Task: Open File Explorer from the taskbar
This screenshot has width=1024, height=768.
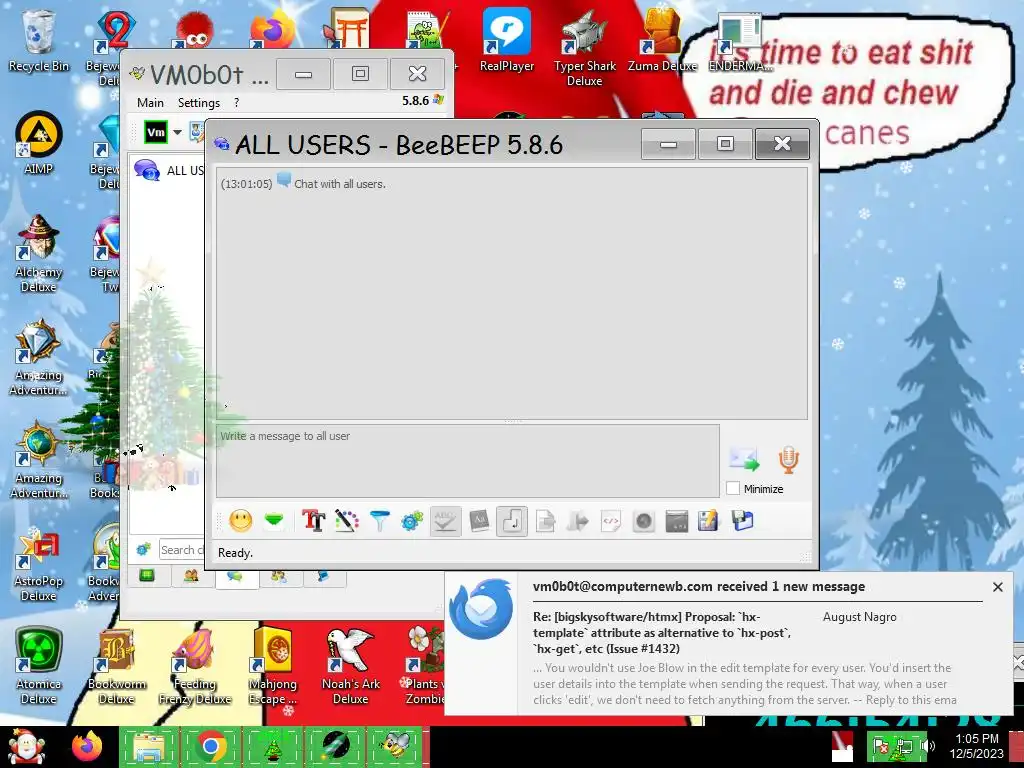Action: [x=149, y=746]
